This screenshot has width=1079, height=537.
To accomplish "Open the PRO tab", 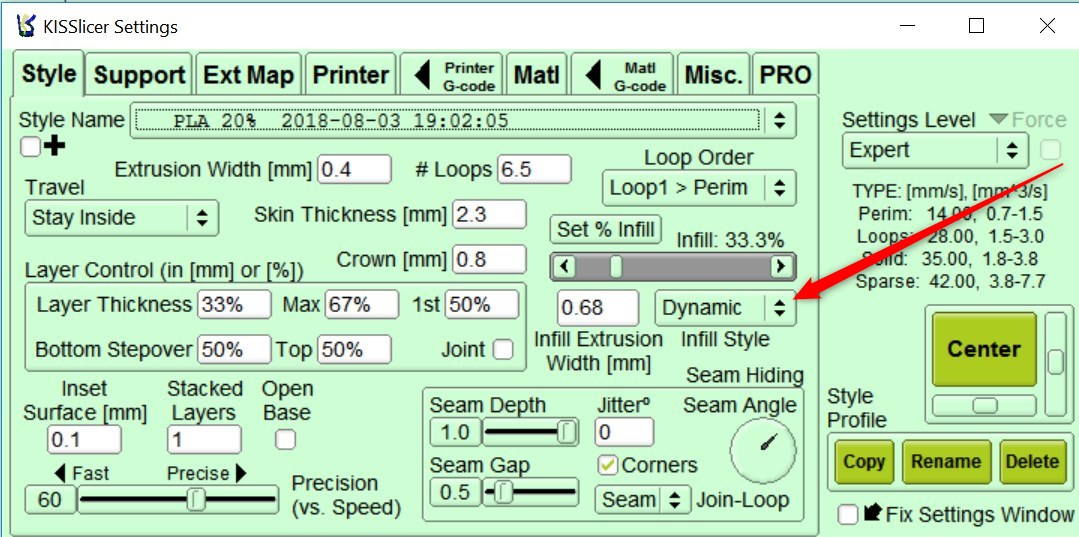I will [x=785, y=75].
